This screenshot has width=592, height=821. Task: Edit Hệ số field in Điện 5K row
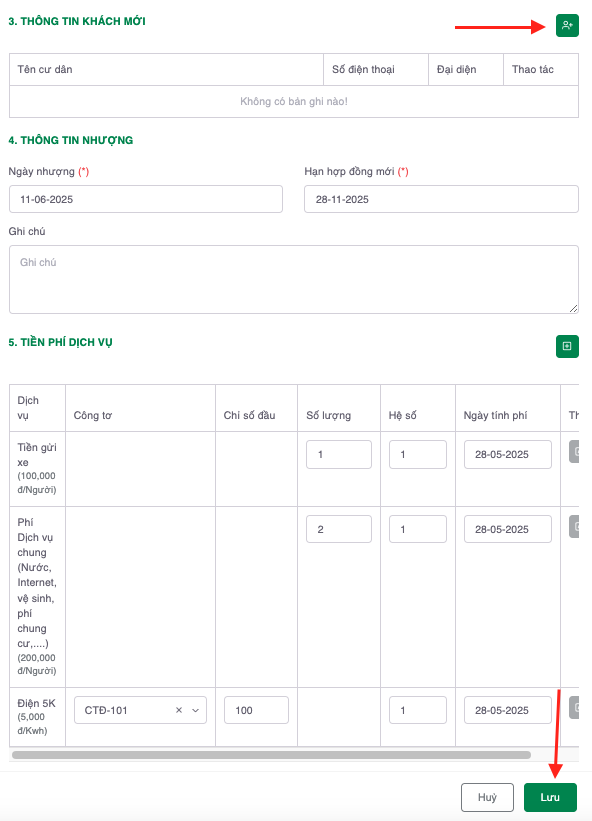coord(418,710)
